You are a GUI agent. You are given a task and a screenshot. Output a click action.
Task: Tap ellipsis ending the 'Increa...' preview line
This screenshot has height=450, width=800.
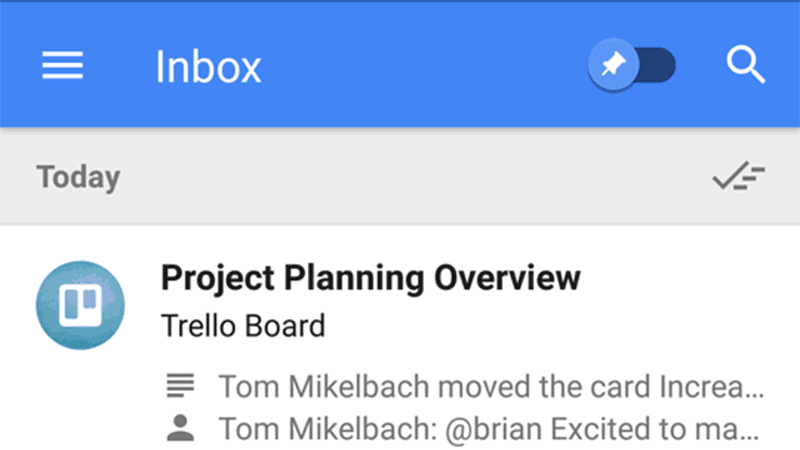point(754,394)
